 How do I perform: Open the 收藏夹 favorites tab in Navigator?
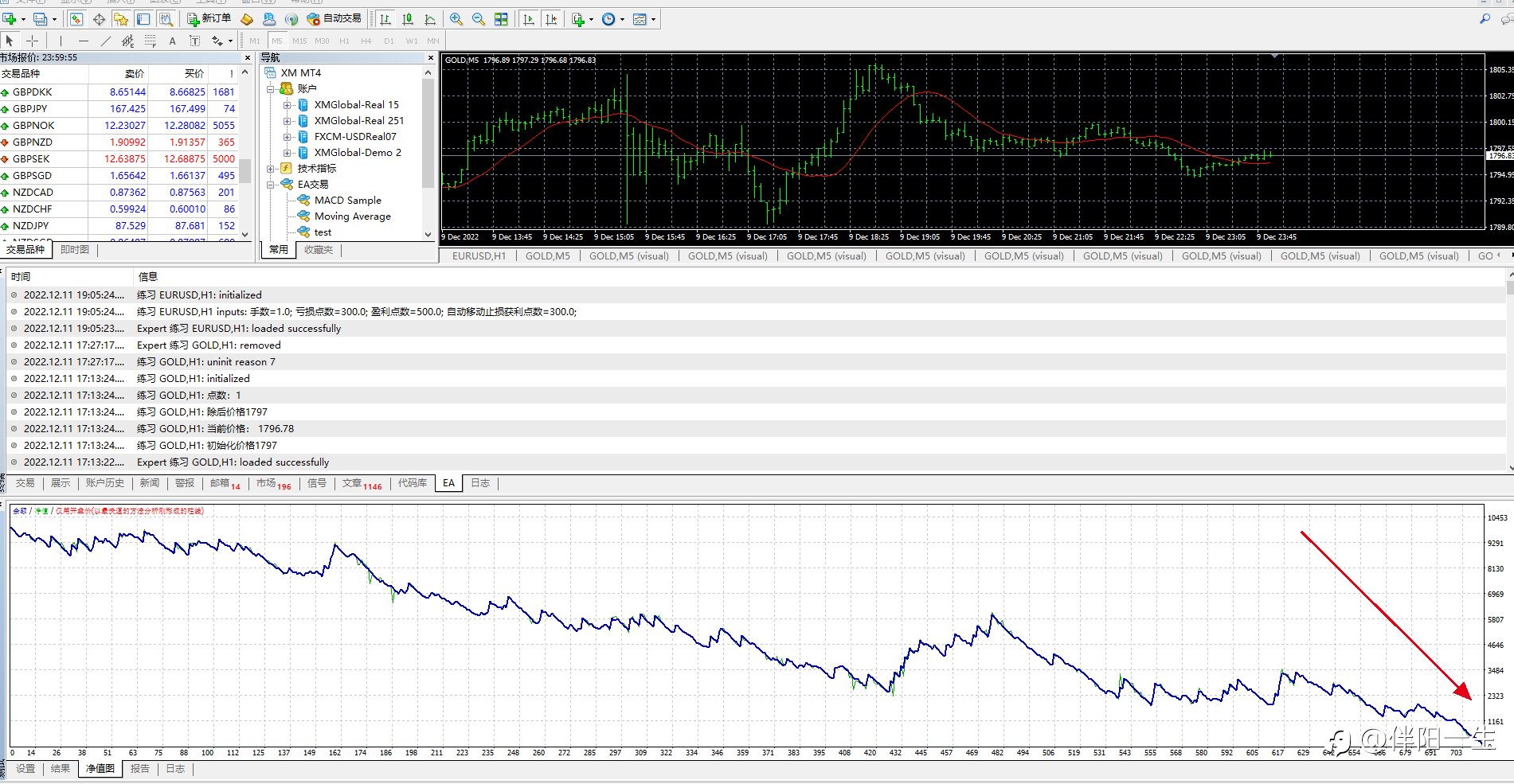pos(319,250)
